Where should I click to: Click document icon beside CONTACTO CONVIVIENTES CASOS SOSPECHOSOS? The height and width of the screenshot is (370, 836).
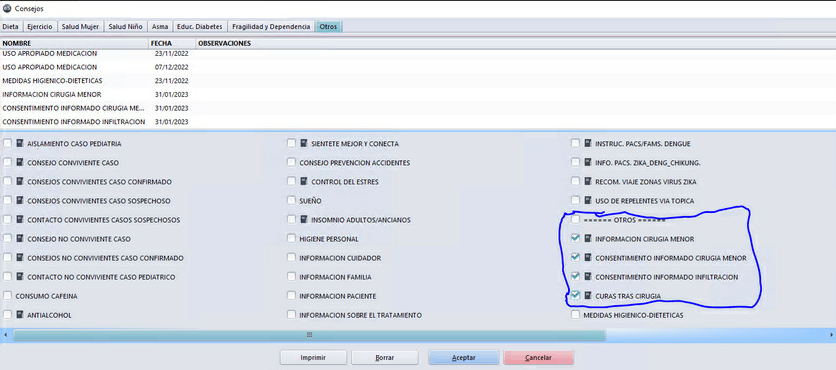pyautogui.click(x=20, y=220)
